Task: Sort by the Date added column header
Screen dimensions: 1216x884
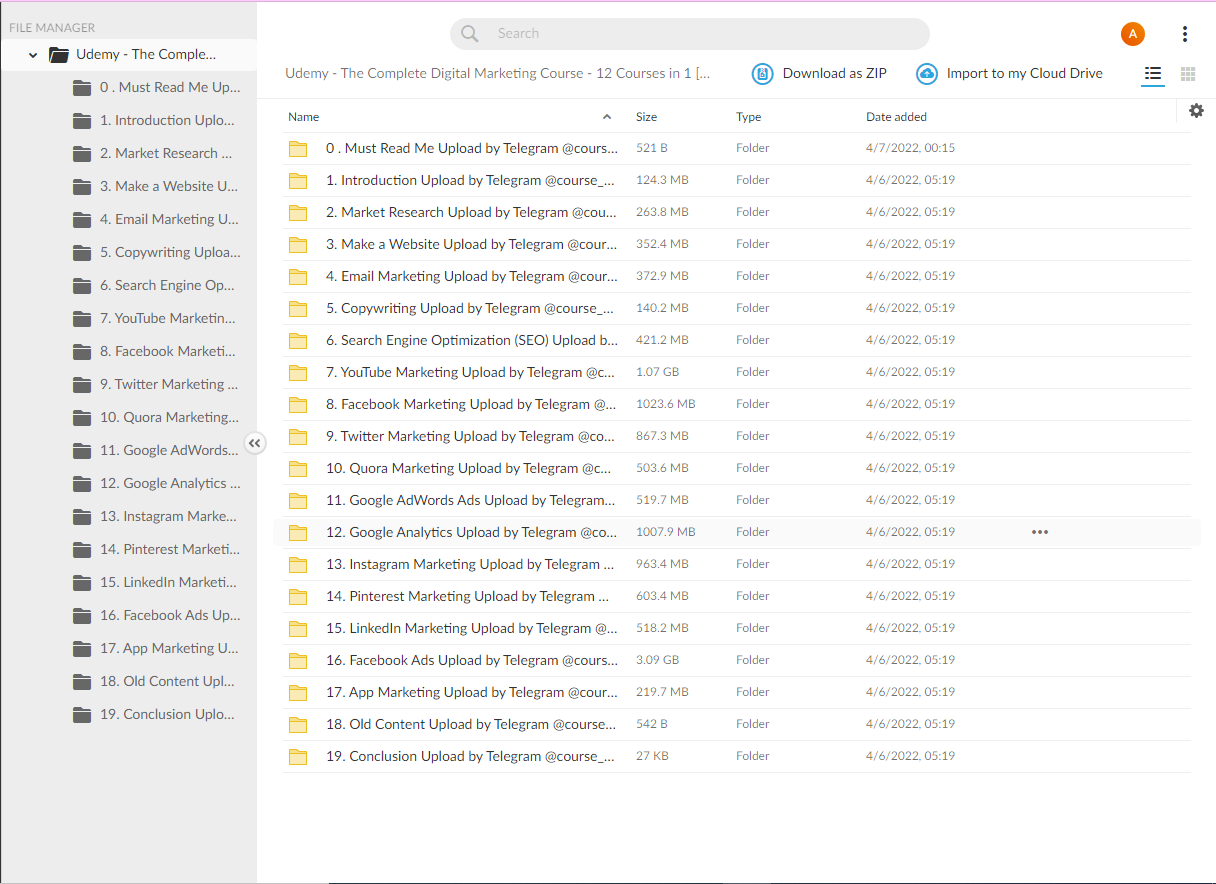Action: pos(896,117)
